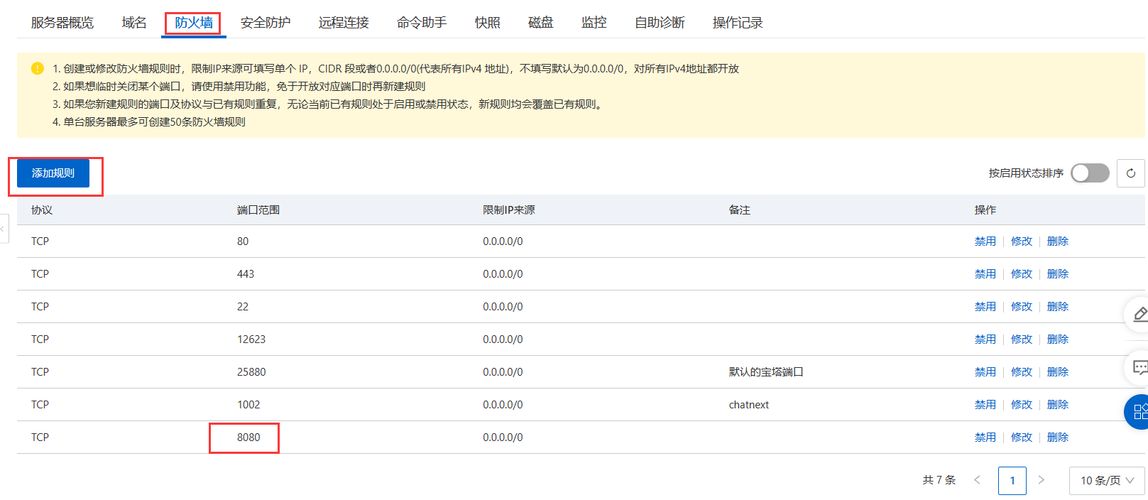The image size is (1148, 500).
Task: Click the 添加规则 button
Action: point(53,173)
